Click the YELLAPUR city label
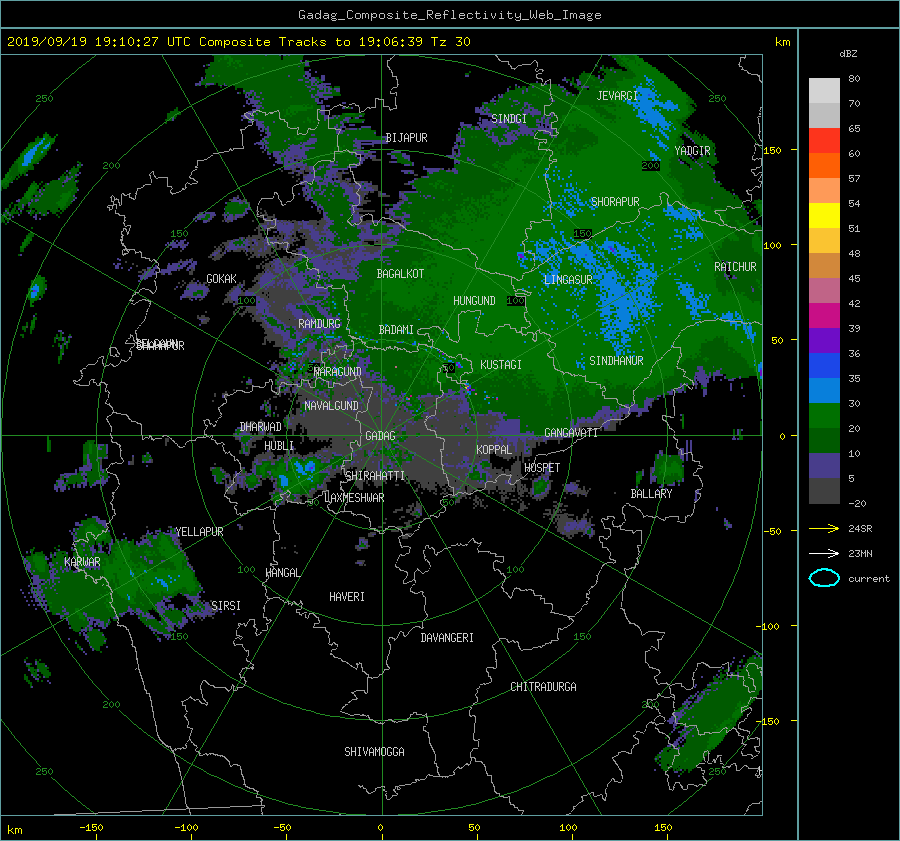900x841 pixels. coord(199,532)
